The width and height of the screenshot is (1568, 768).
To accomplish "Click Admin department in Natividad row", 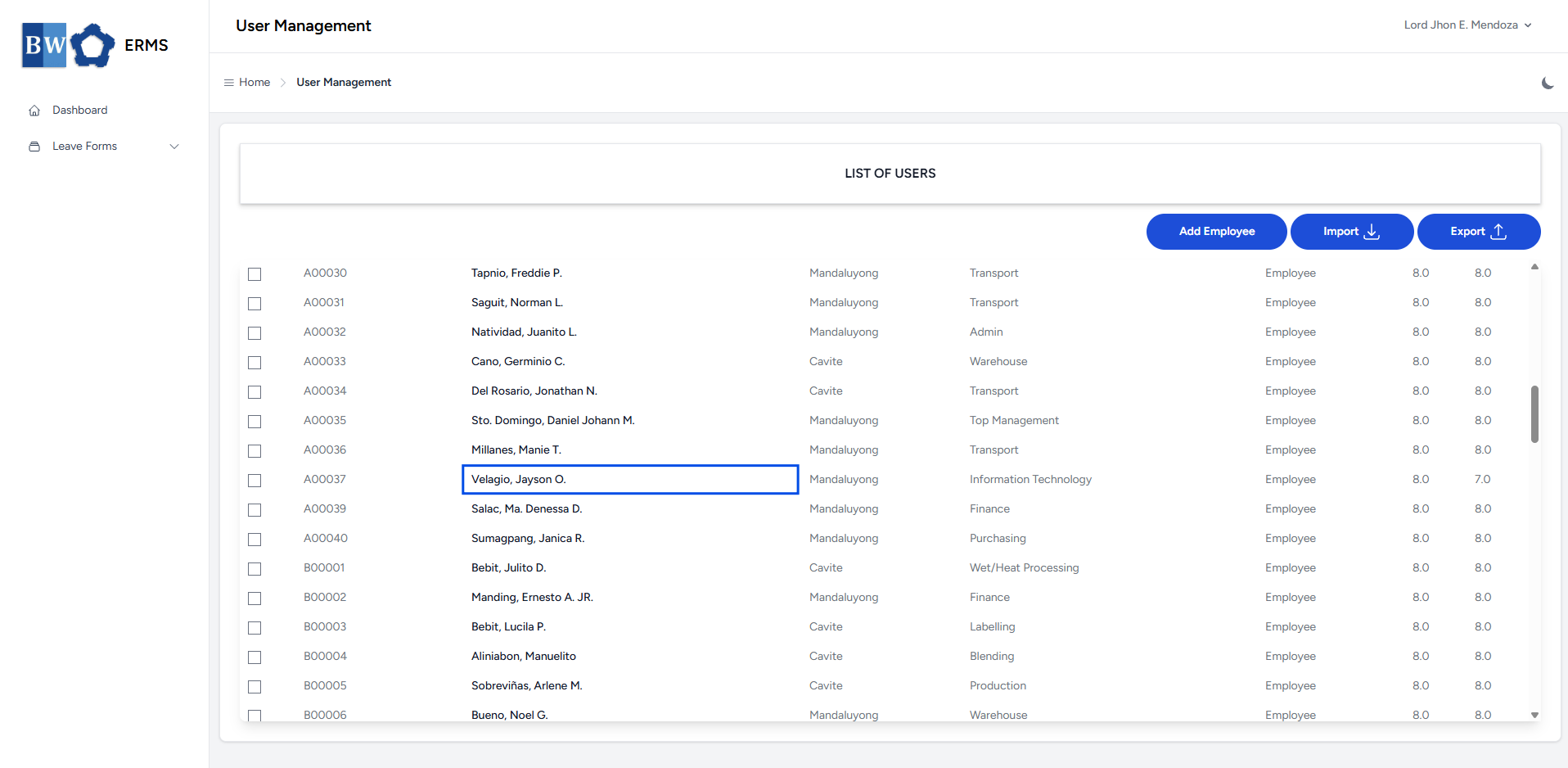I will point(986,332).
